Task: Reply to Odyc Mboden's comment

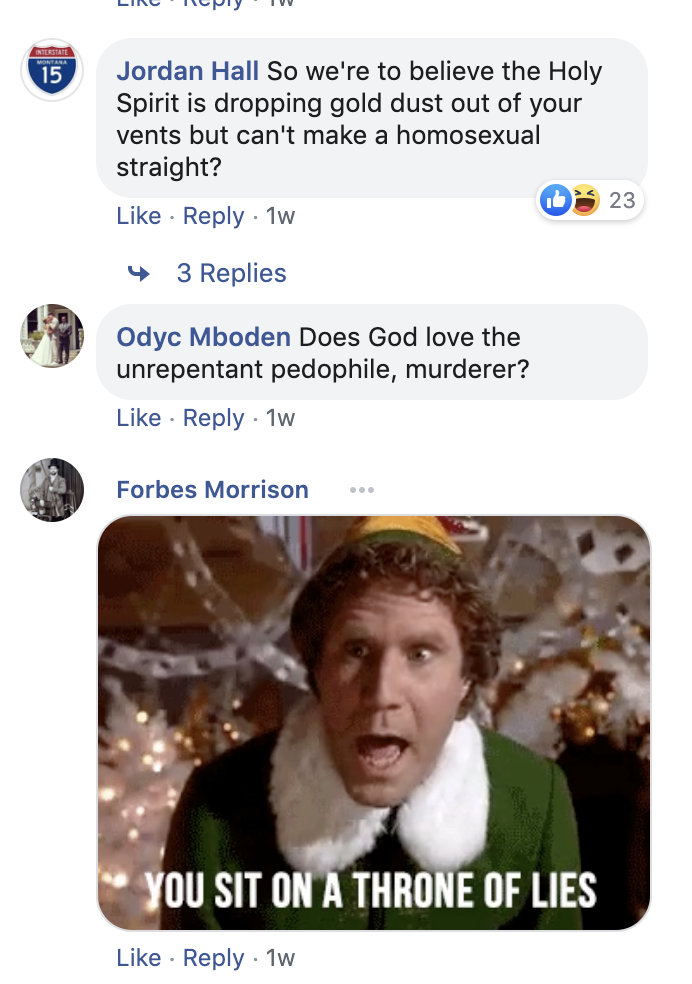Action: (x=213, y=419)
